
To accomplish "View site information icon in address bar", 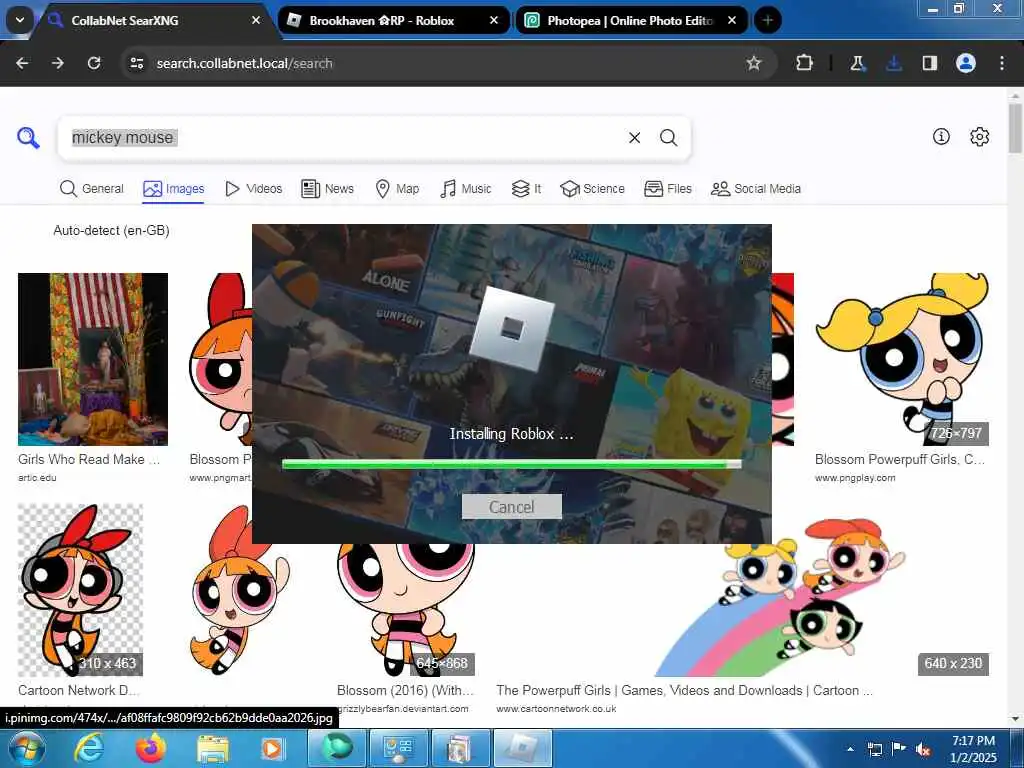I will coord(136,63).
